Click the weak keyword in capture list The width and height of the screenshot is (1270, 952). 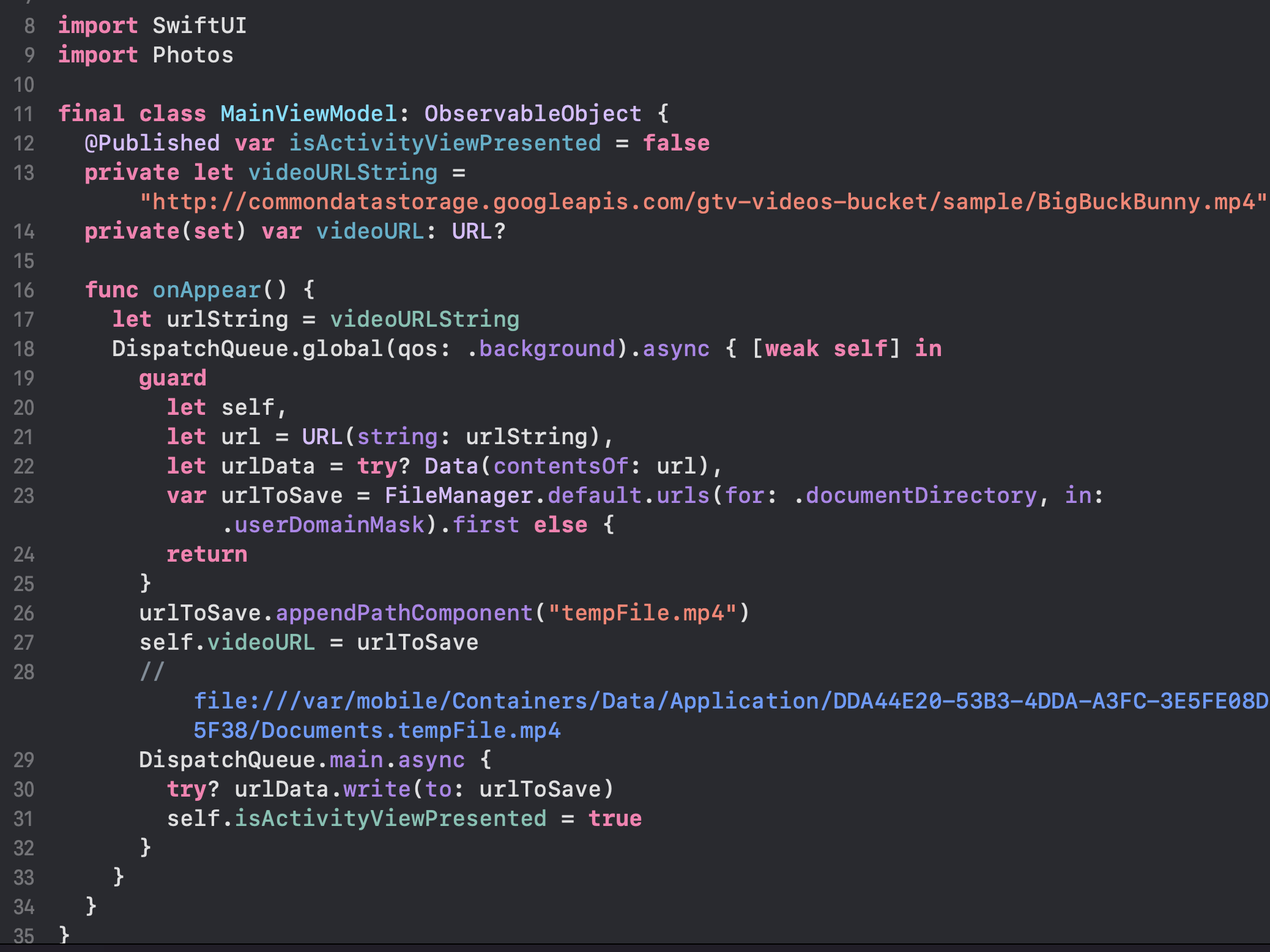[792, 349]
